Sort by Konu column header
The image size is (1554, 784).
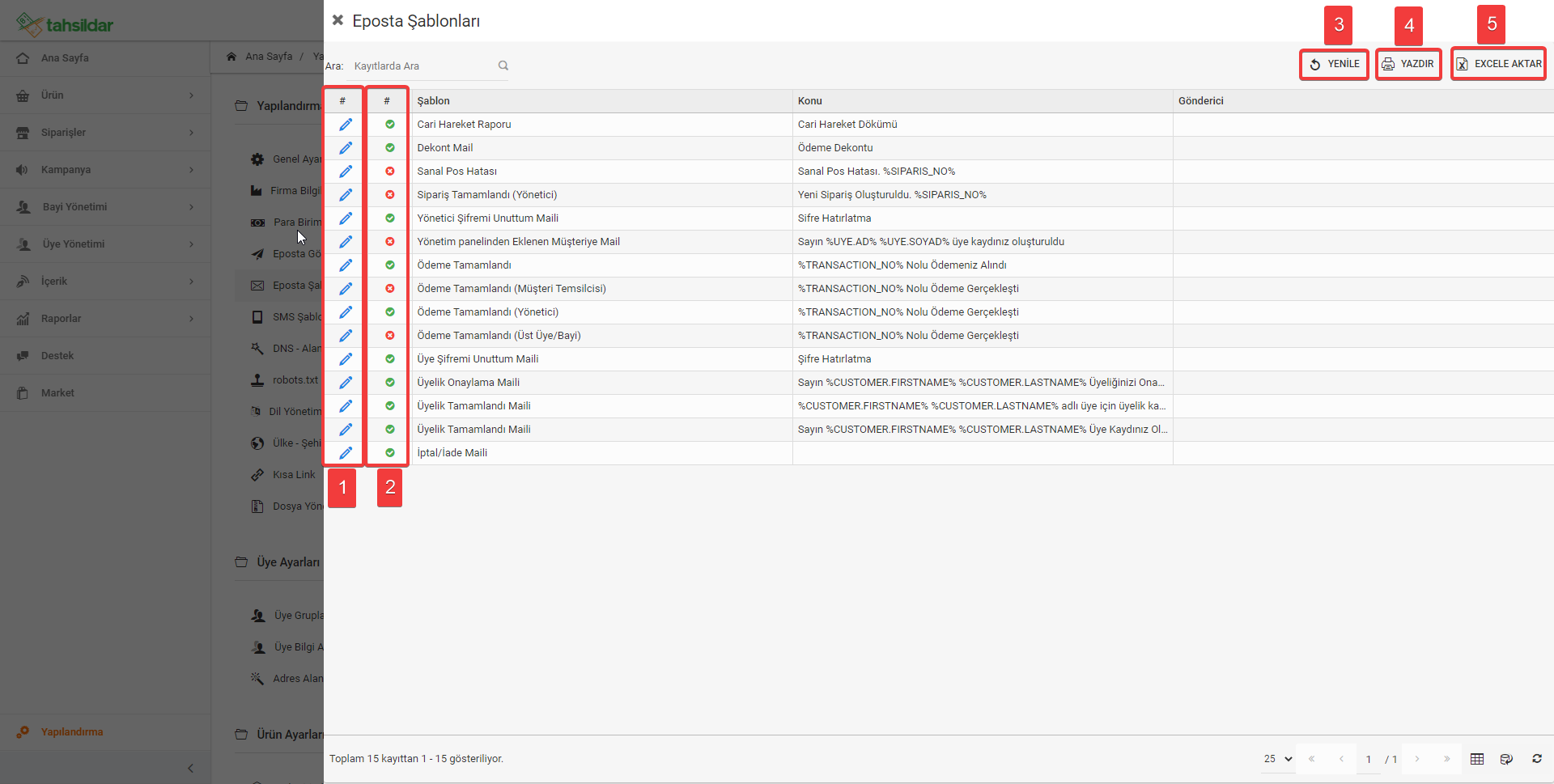pos(983,101)
